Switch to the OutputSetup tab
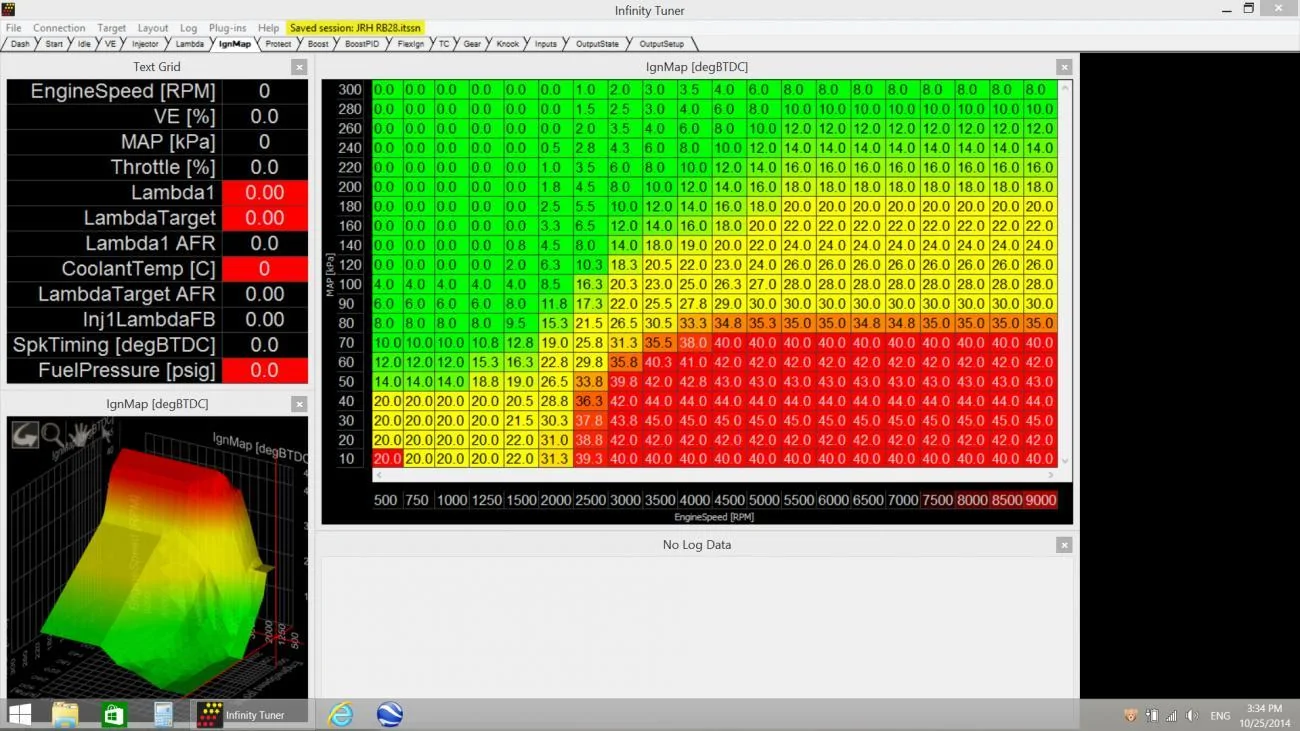 point(662,44)
